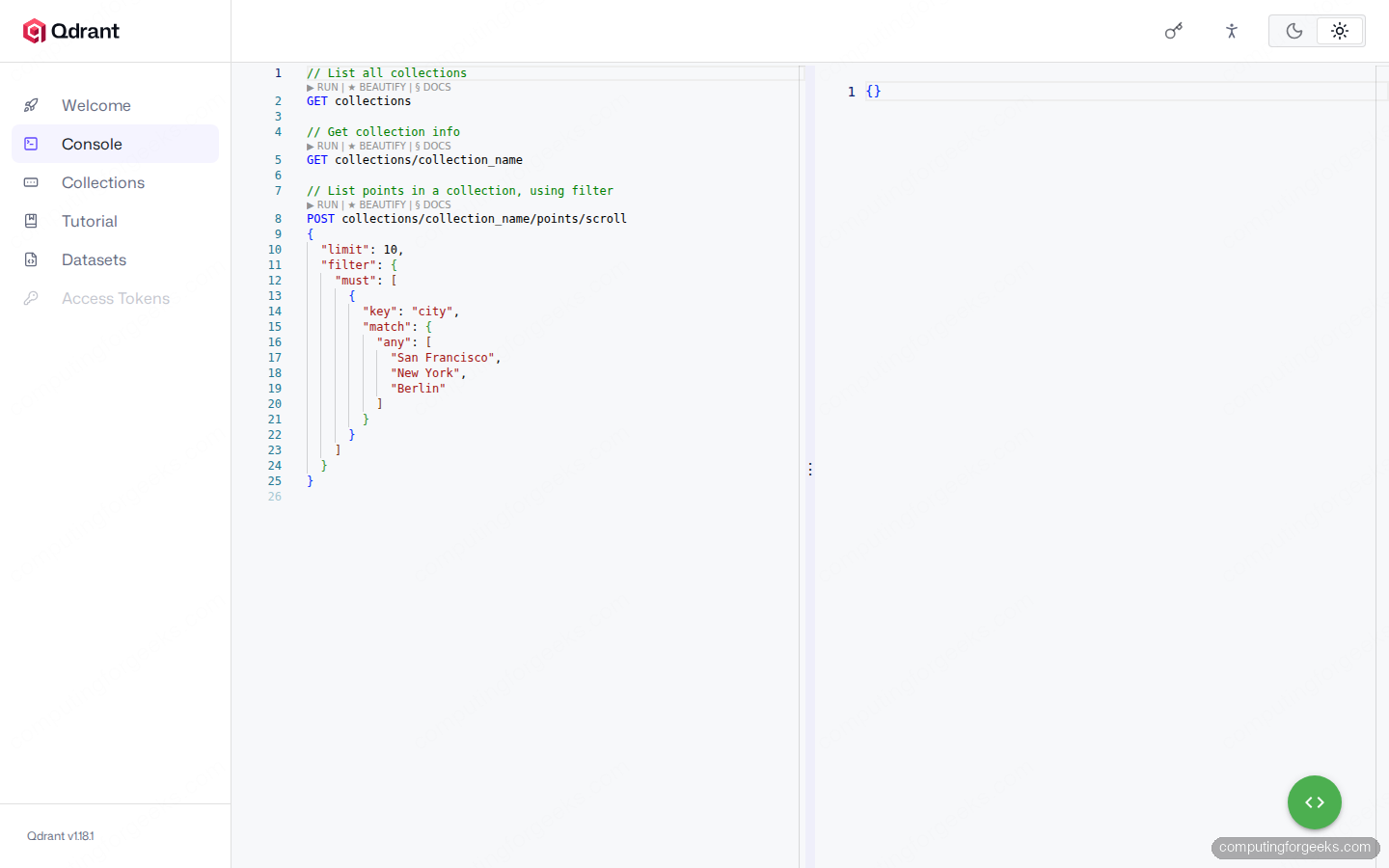Image resolution: width=1389 pixels, height=868 pixels.
Task: Click the "Berlin" value
Action: point(419,389)
